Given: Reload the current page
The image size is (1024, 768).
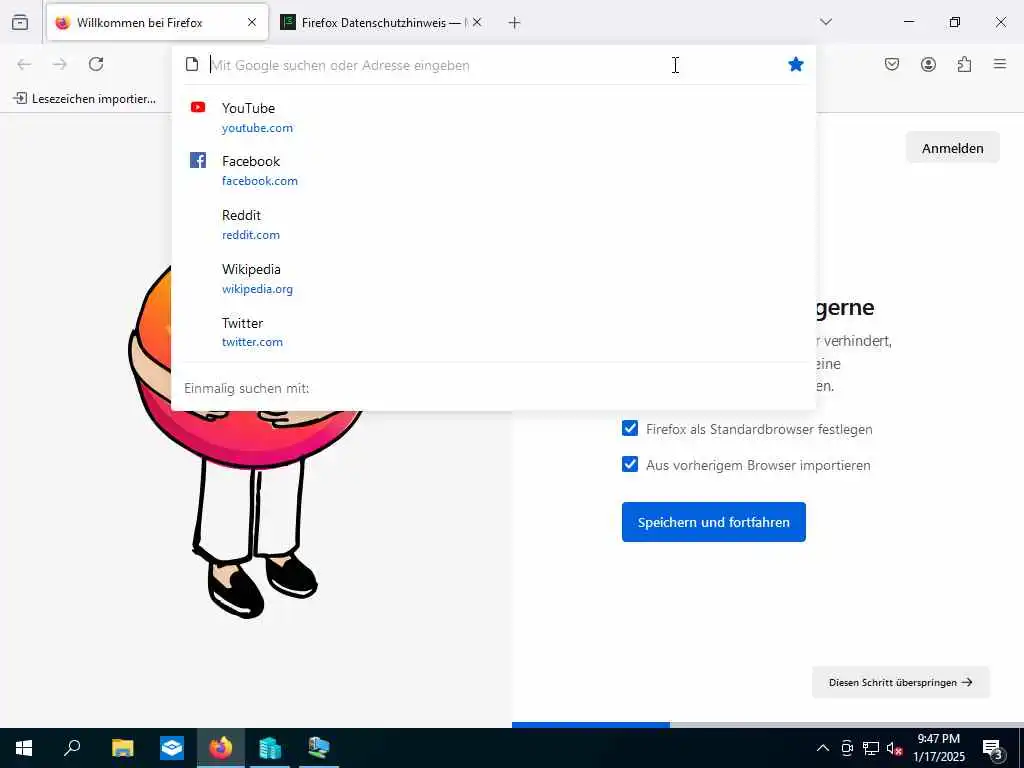Looking at the screenshot, I should coord(96,64).
